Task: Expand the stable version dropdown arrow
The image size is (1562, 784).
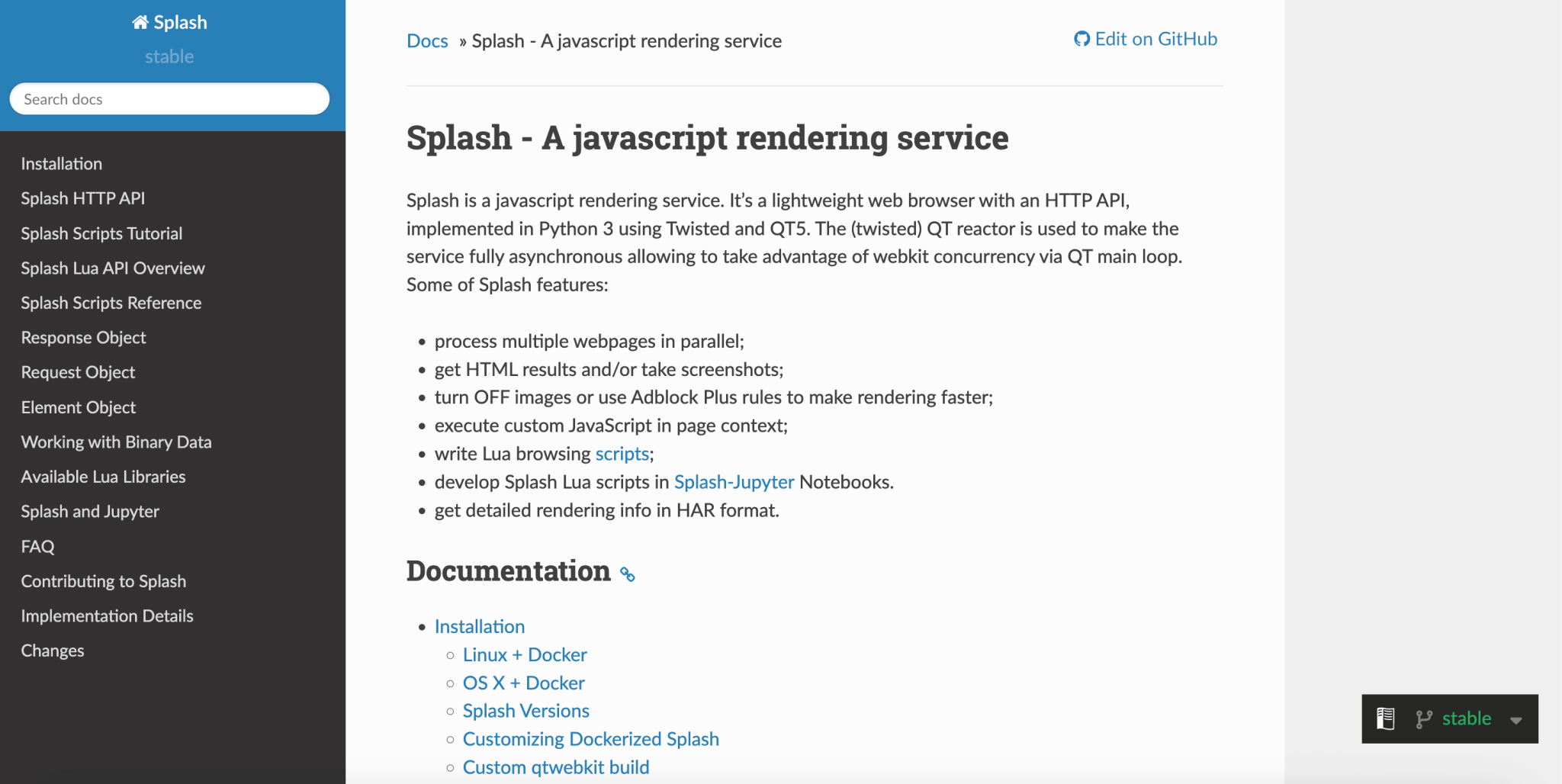Action: pyautogui.click(x=1516, y=720)
